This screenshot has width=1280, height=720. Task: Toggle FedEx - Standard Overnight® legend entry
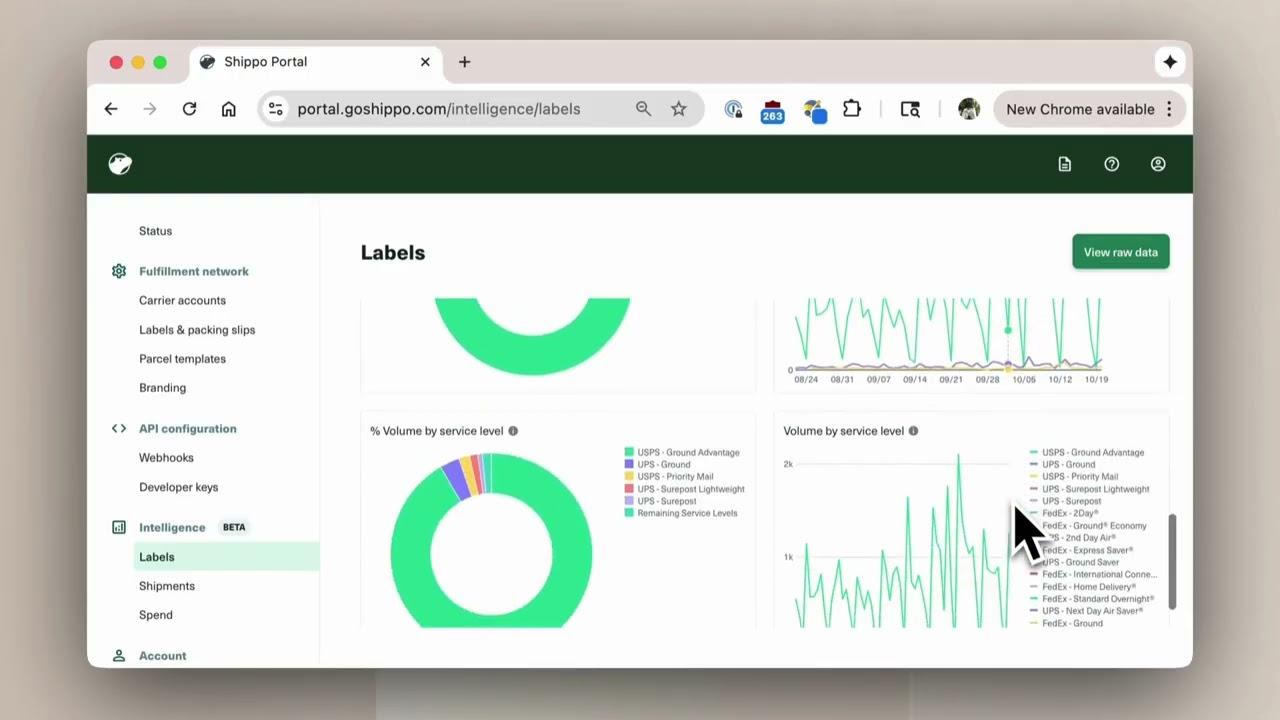pos(1092,599)
